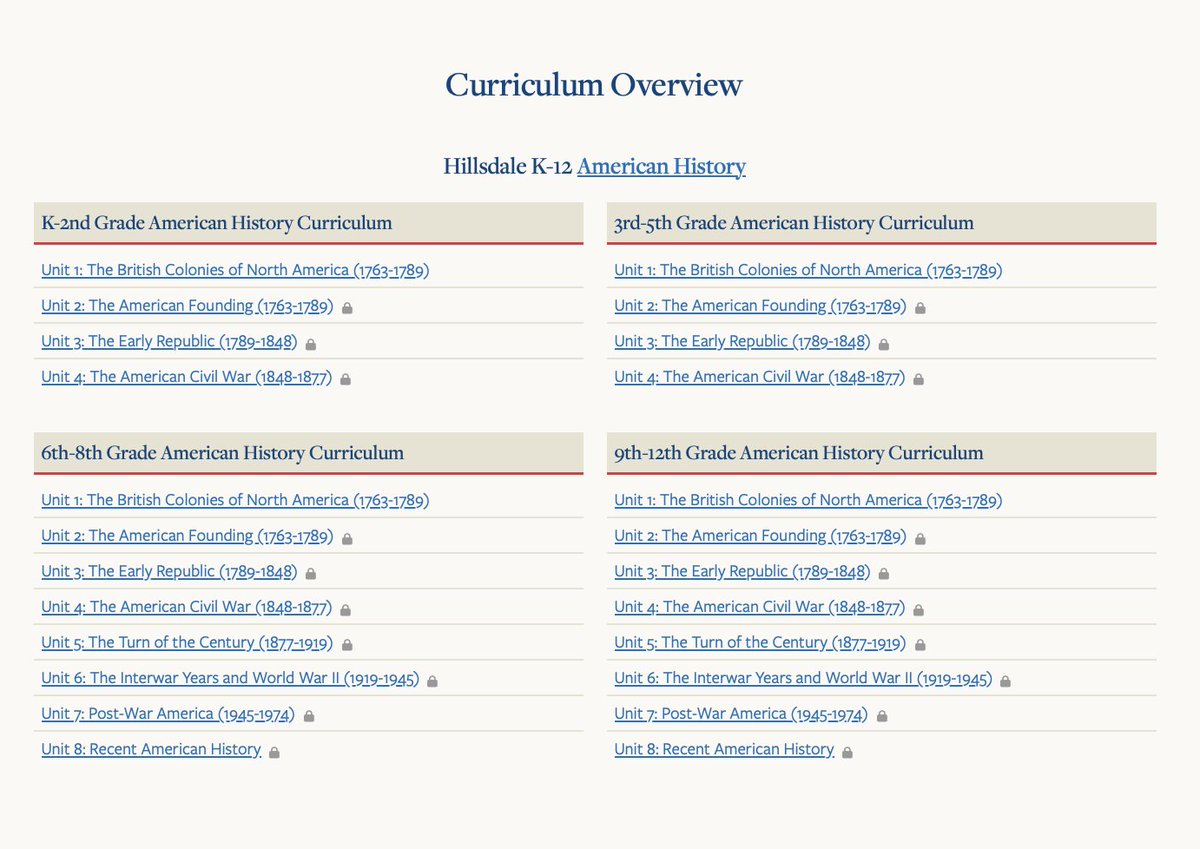Click the lock icon beside 3rd-5th Grade Unit 3
Screen dimensions: 1200x849
(884, 344)
